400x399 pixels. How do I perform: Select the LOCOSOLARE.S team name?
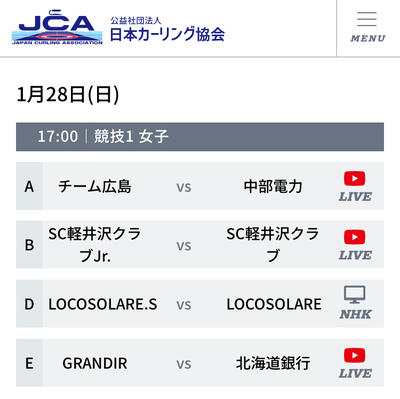pyautogui.click(x=103, y=304)
